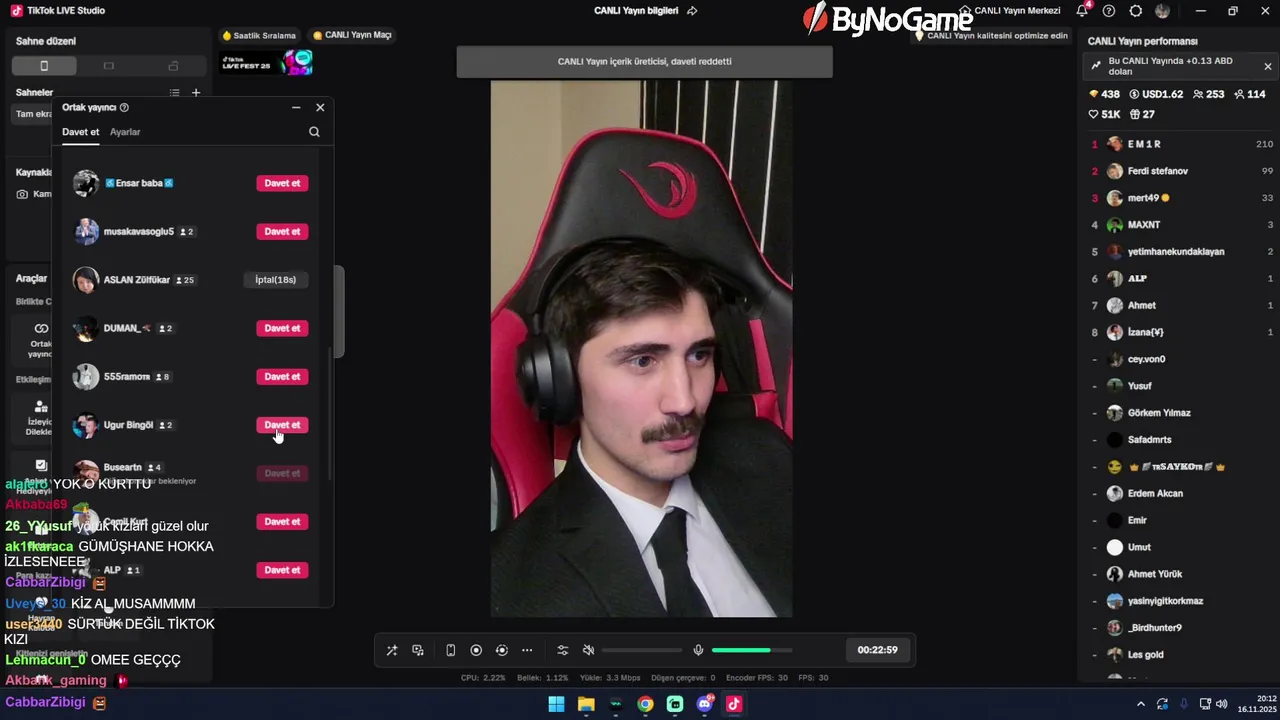This screenshot has height=720, width=1280.
Task: Open the settings gear in title bar
Action: pos(1136,11)
